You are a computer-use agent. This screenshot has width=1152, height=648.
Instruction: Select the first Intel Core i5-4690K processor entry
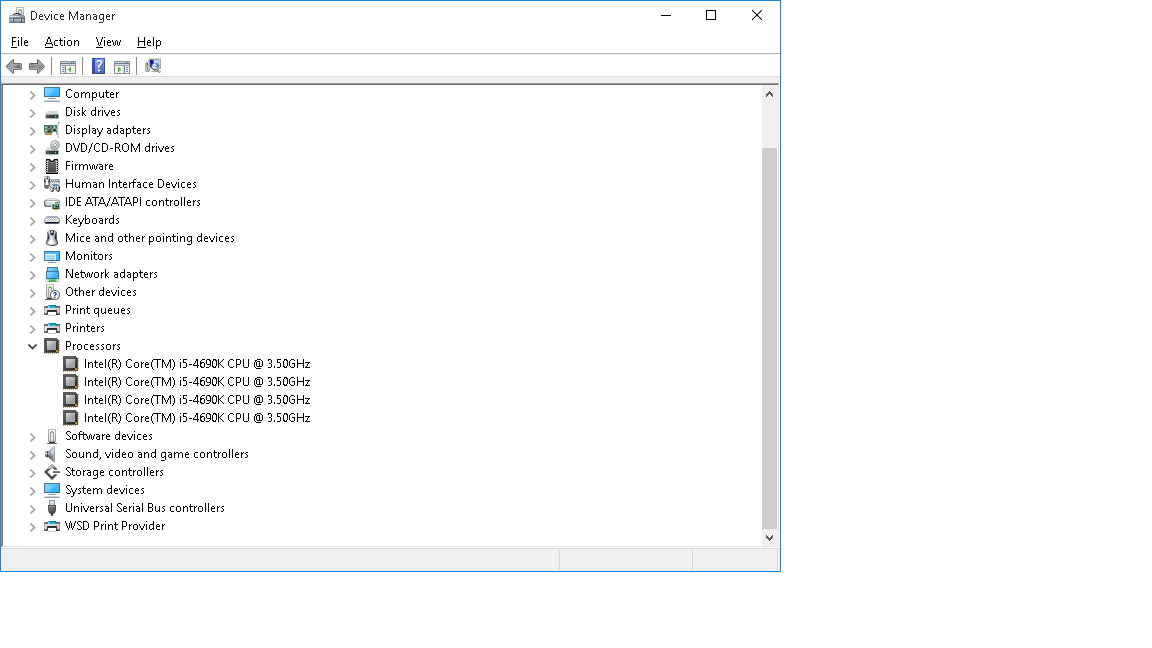pos(197,364)
